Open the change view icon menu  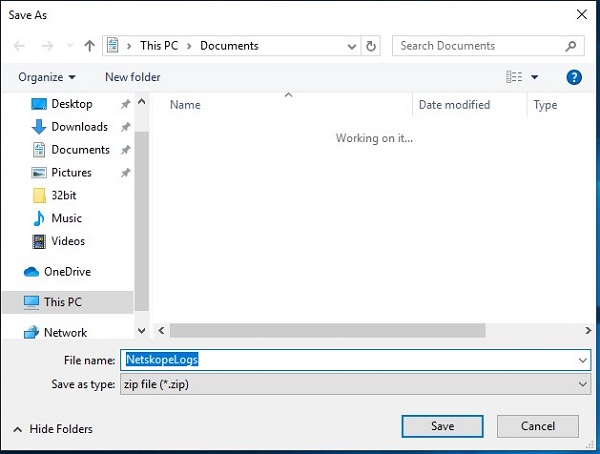(521, 77)
